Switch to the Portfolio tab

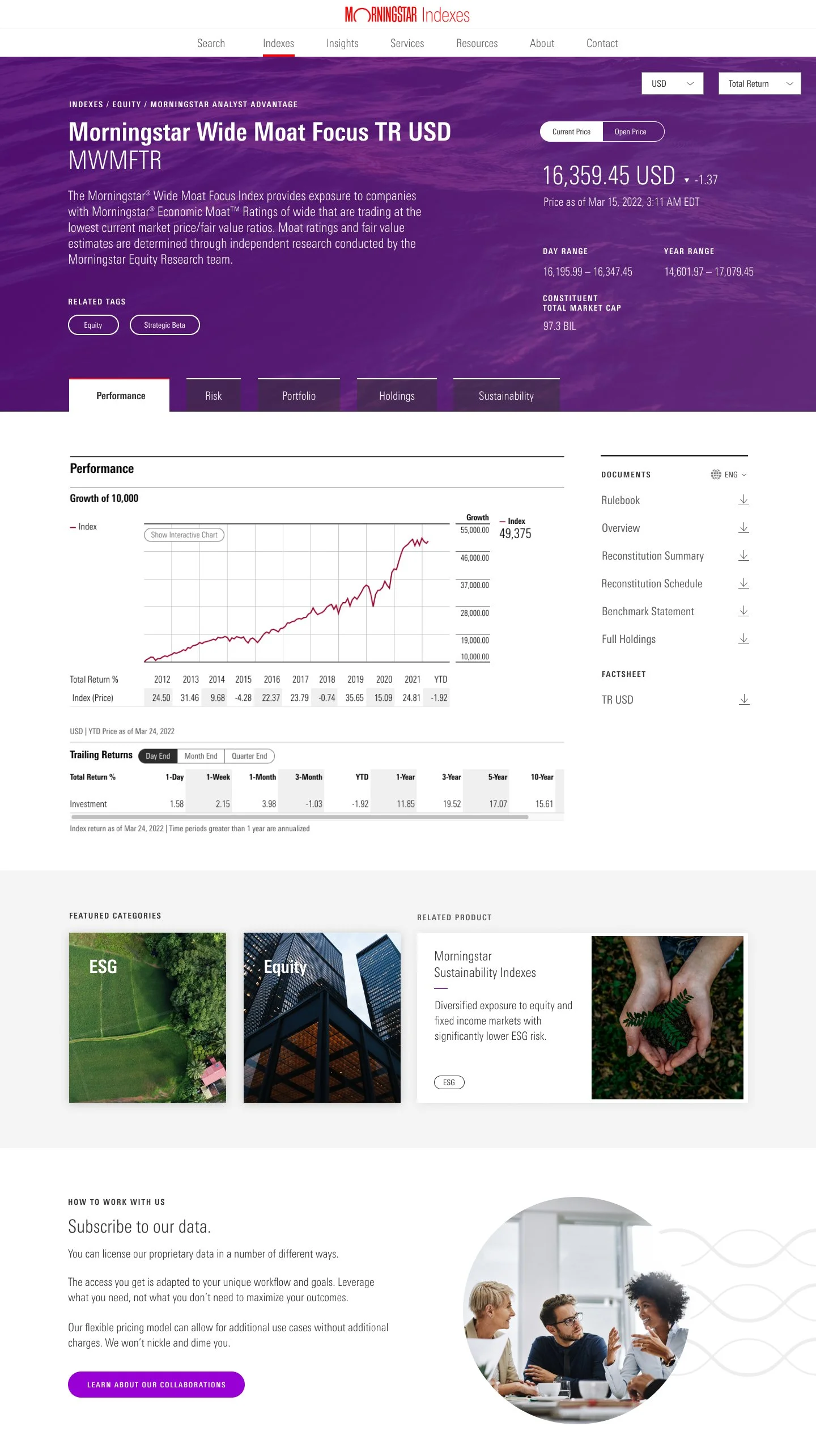click(299, 395)
